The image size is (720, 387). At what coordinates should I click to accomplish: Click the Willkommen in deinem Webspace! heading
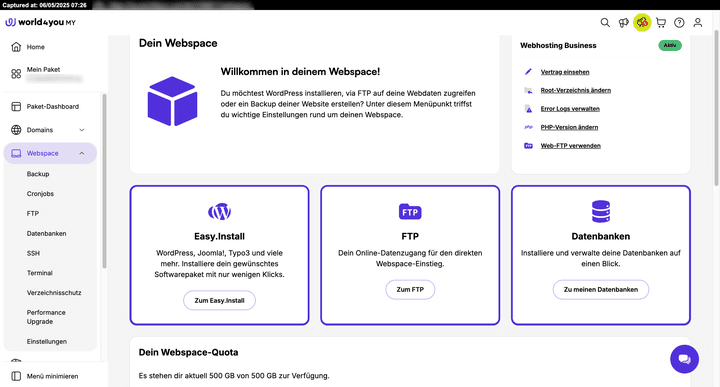pos(300,72)
